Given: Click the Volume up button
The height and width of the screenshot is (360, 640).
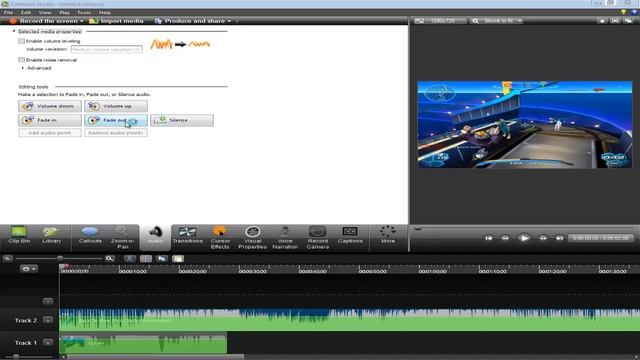Looking at the screenshot, I should coord(116,106).
